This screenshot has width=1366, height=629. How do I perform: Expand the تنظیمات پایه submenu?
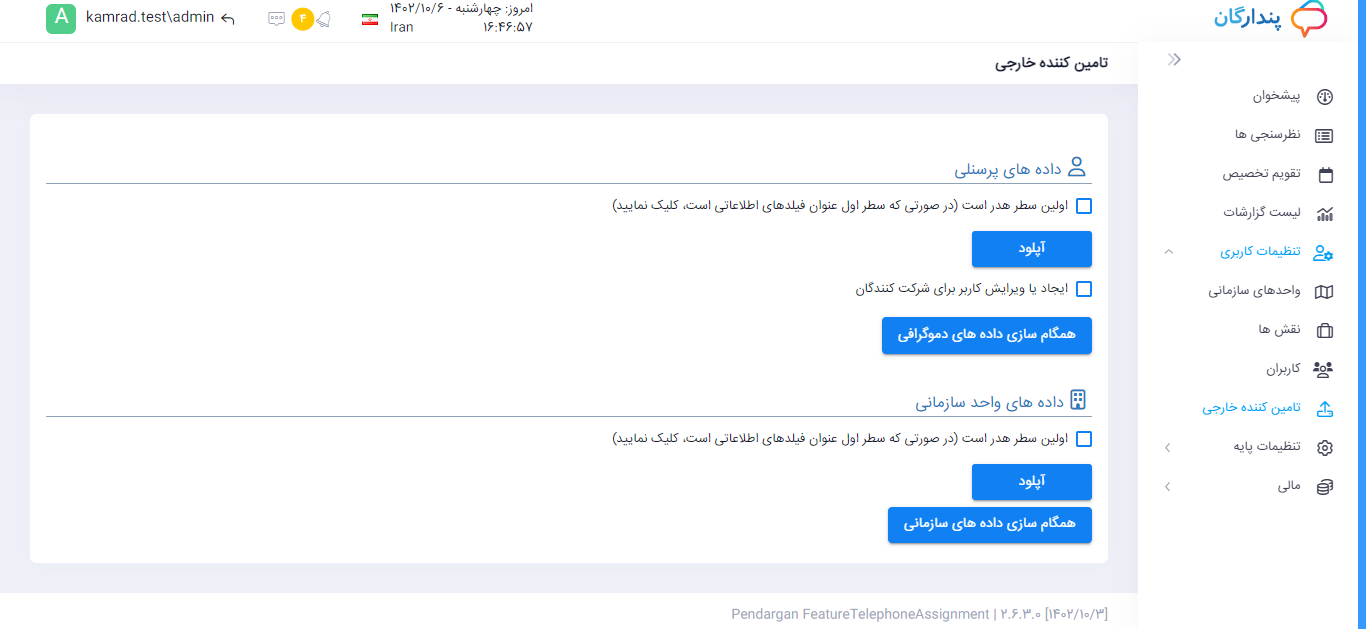pyautogui.click(x=1167, y=448)
